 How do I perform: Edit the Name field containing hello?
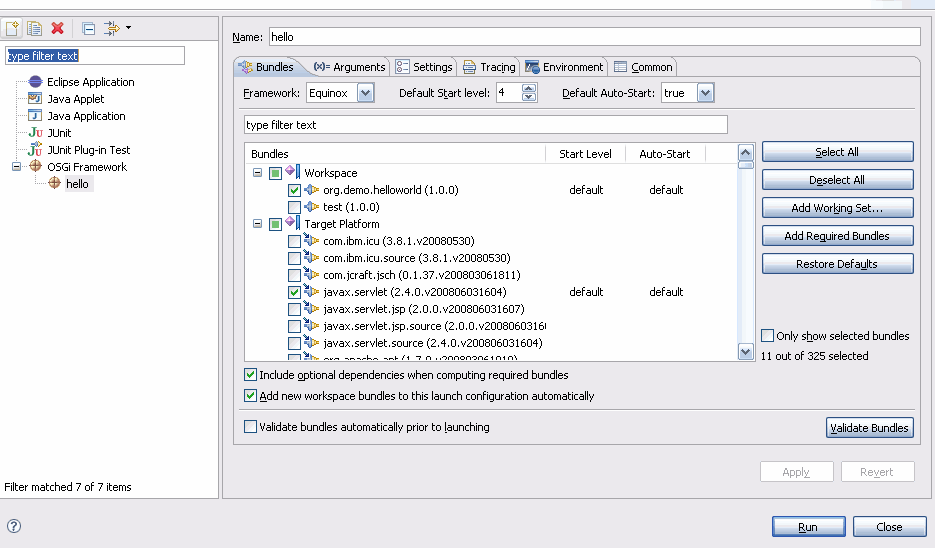pyautogui.click(x=595, y=37)
